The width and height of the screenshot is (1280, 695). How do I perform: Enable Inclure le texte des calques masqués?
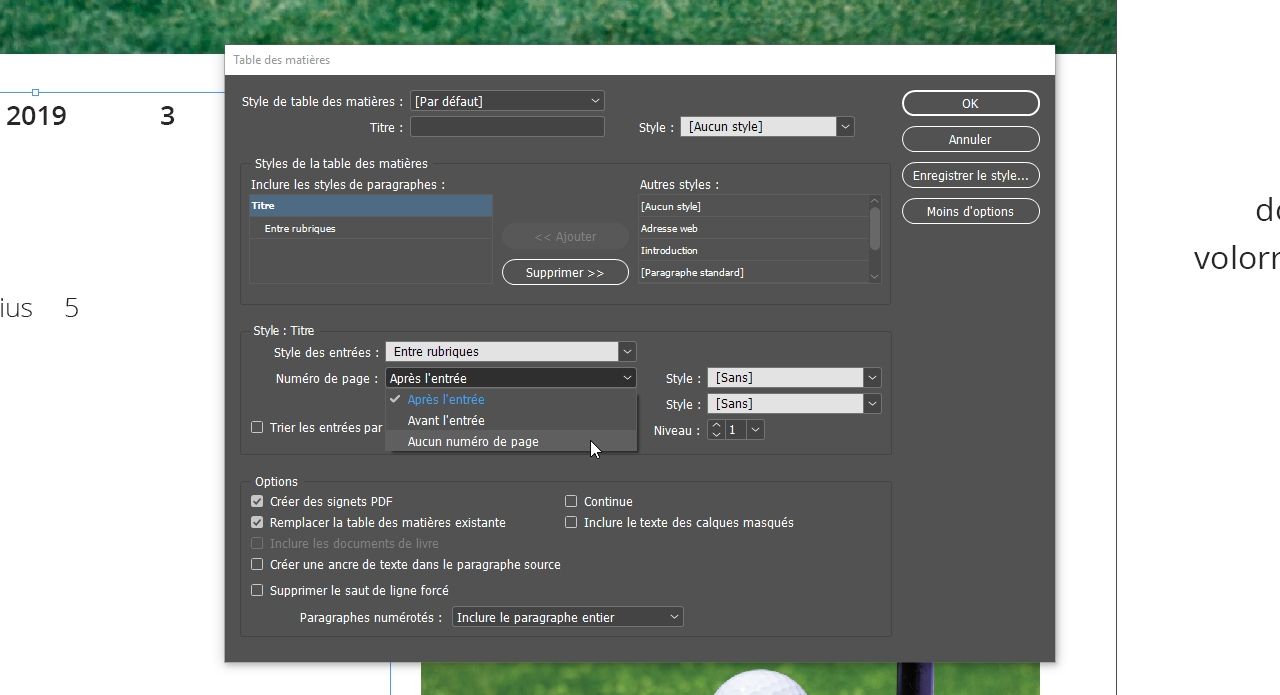click(571, 522)
